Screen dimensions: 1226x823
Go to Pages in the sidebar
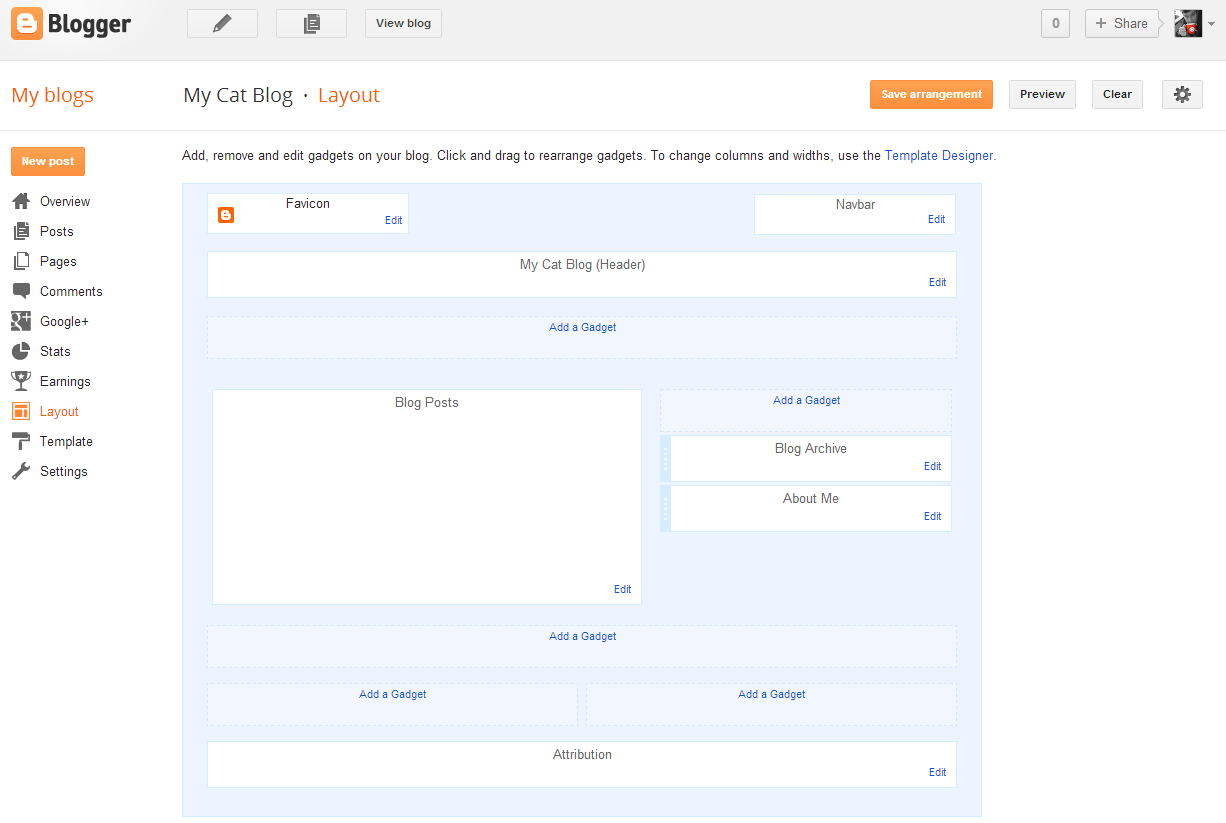(58, 261)
